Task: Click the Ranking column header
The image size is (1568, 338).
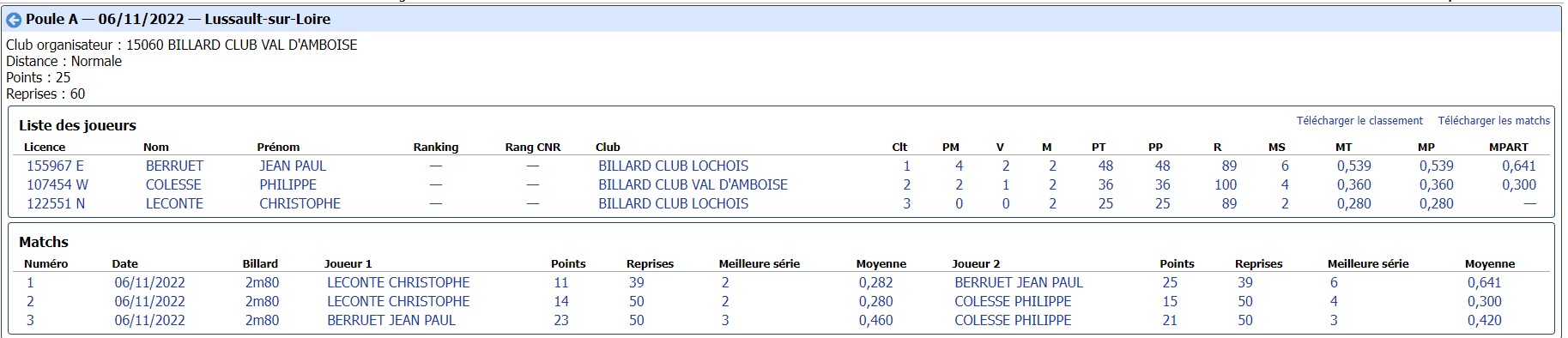Action: [436, 147]
